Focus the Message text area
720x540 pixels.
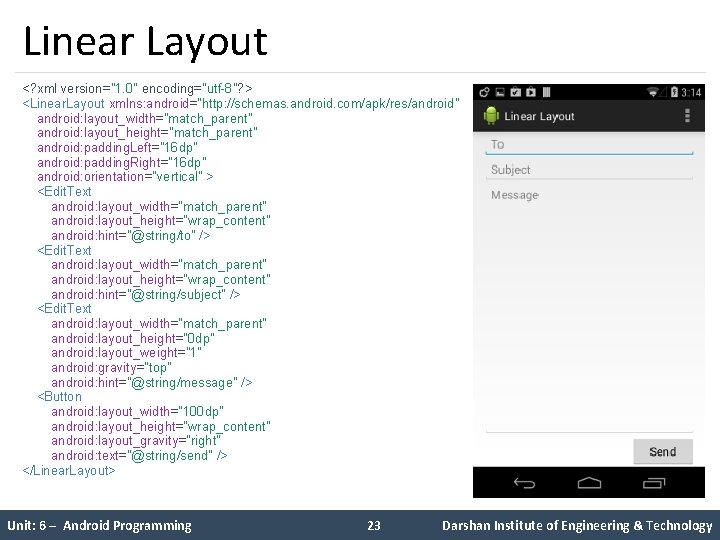coord(589,309)
